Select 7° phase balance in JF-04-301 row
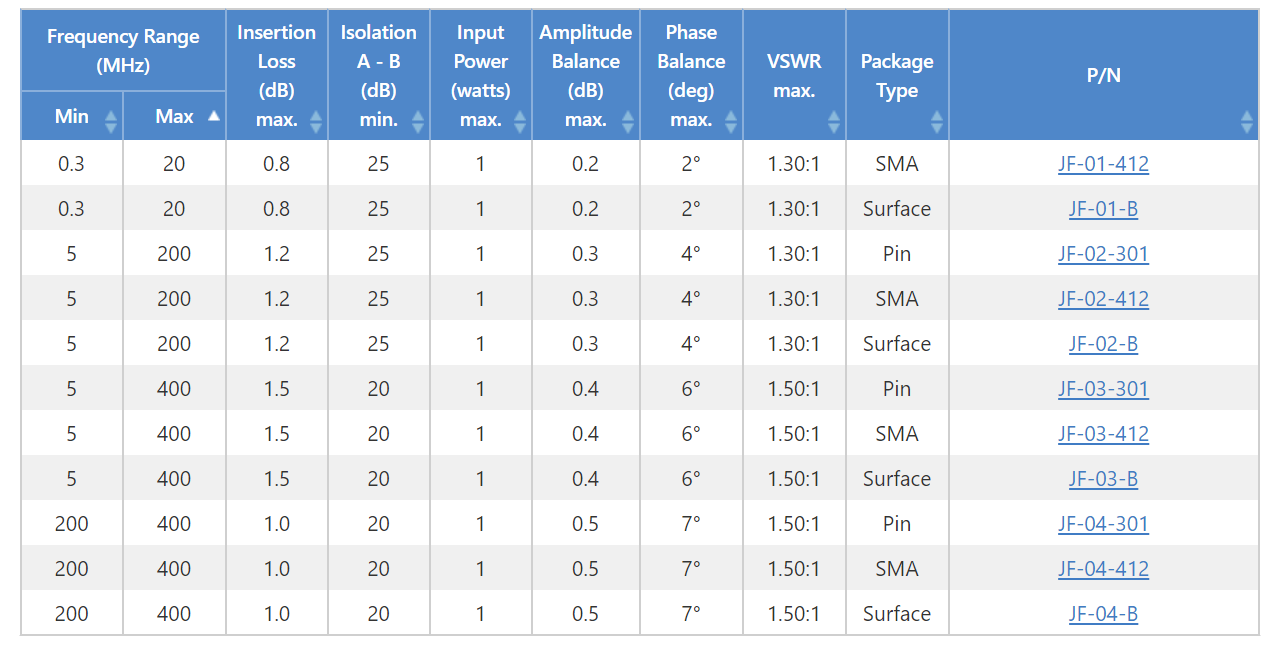This screenshot has width=1280, height=650. pos(691,524)
